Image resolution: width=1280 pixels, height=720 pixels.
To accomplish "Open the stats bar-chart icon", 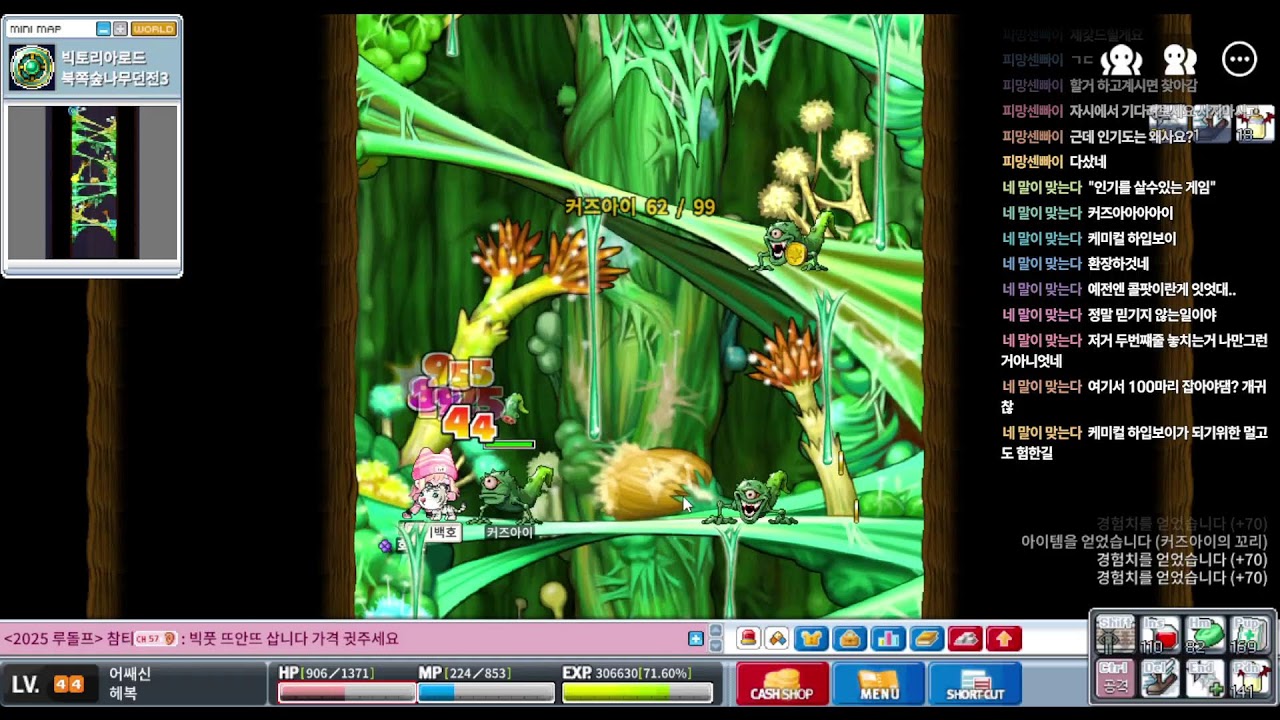I will click(888, 639).
